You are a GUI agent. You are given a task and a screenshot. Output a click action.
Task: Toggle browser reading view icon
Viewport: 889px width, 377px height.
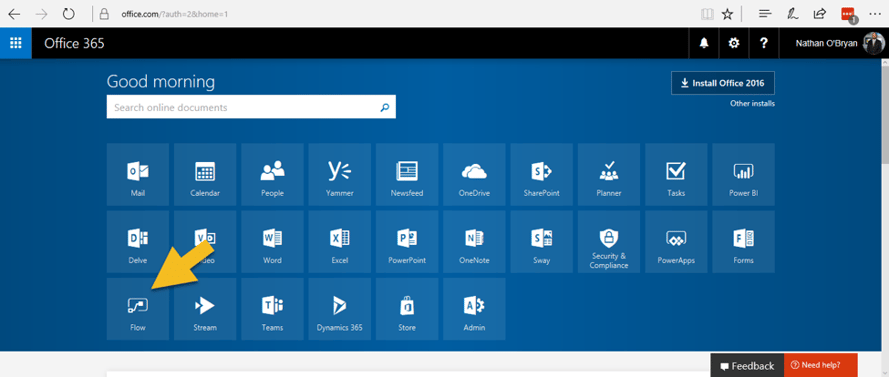707,14
